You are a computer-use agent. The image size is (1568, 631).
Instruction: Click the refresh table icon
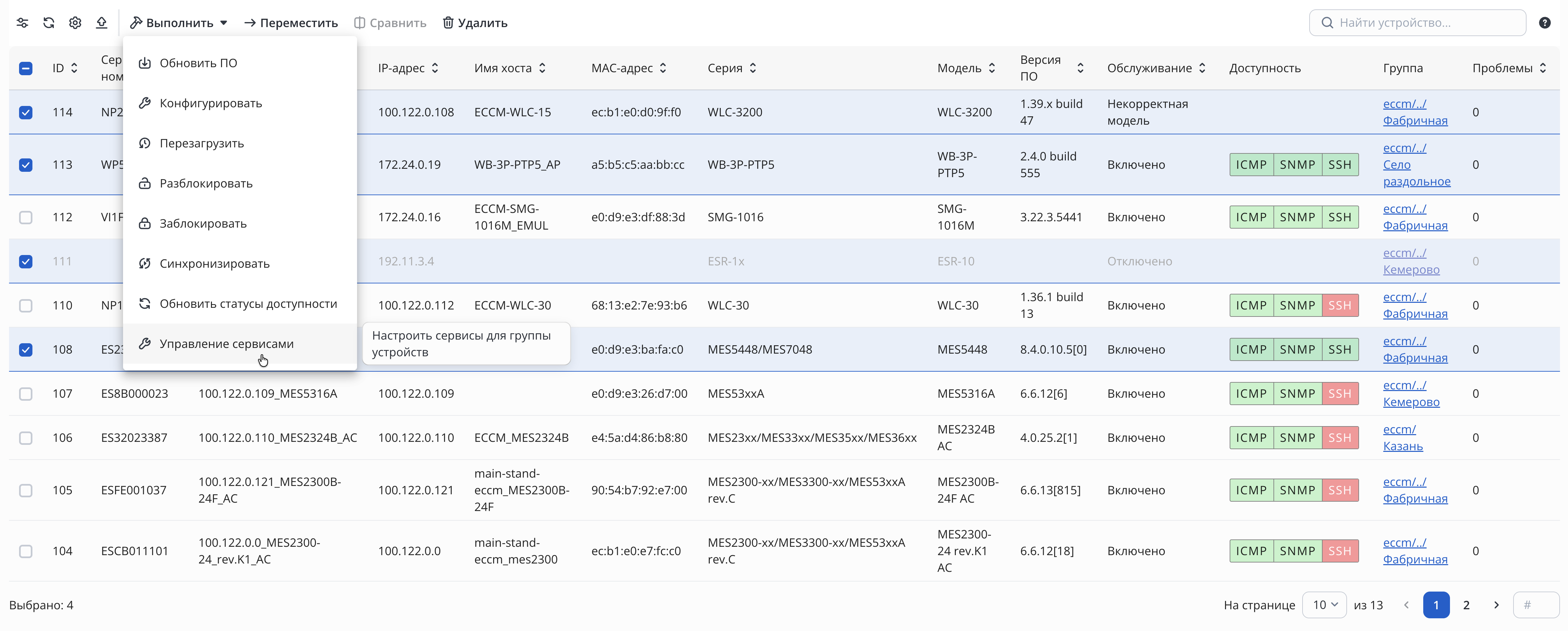click(49, 22)
